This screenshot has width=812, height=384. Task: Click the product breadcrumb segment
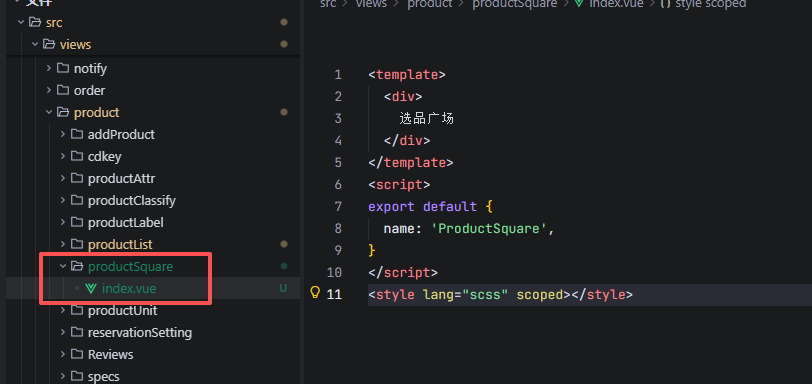430,4
